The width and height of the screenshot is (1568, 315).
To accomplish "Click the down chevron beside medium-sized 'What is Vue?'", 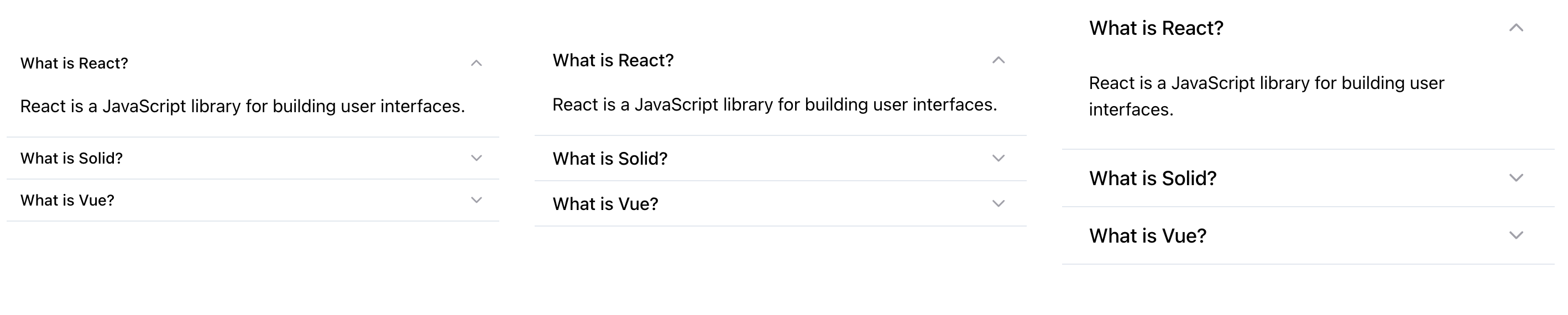I will click(999, 204).
